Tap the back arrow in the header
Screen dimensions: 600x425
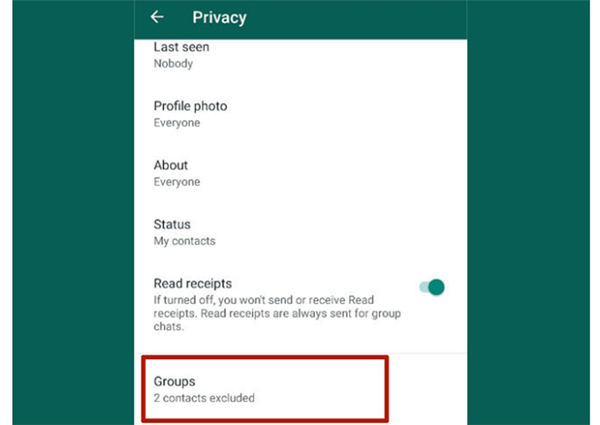click(157, 17)
